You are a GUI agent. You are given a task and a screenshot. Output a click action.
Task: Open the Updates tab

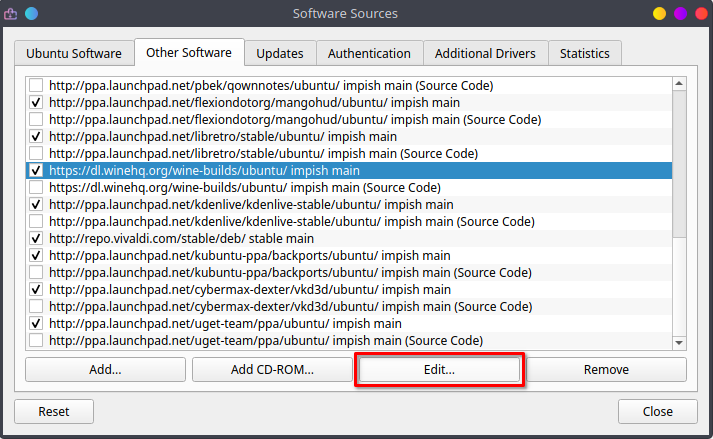coord(280,53)
